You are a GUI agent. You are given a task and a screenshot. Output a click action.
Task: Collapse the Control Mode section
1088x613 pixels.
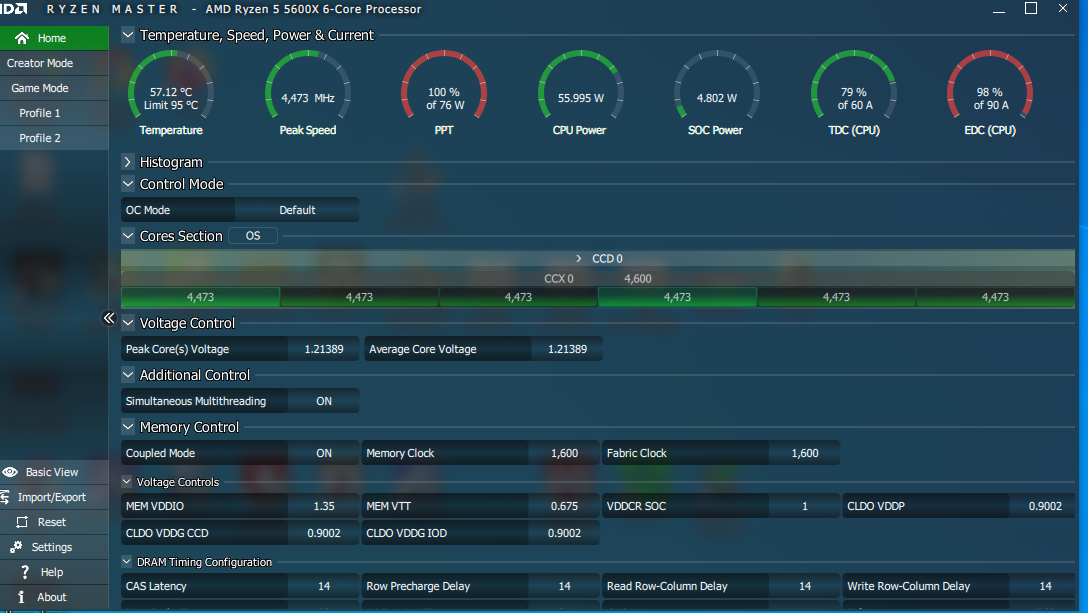pos(128,184)
